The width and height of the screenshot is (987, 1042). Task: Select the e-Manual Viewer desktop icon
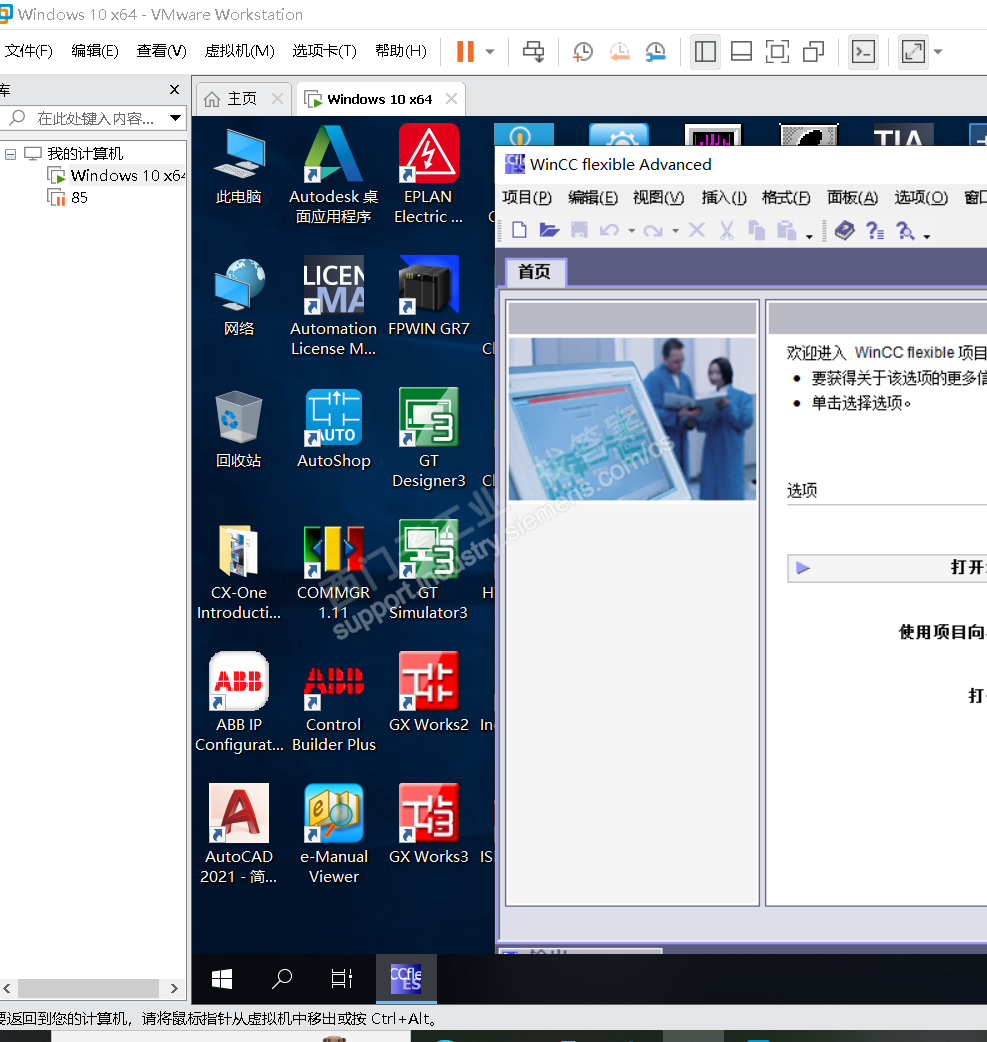point(334,835)
